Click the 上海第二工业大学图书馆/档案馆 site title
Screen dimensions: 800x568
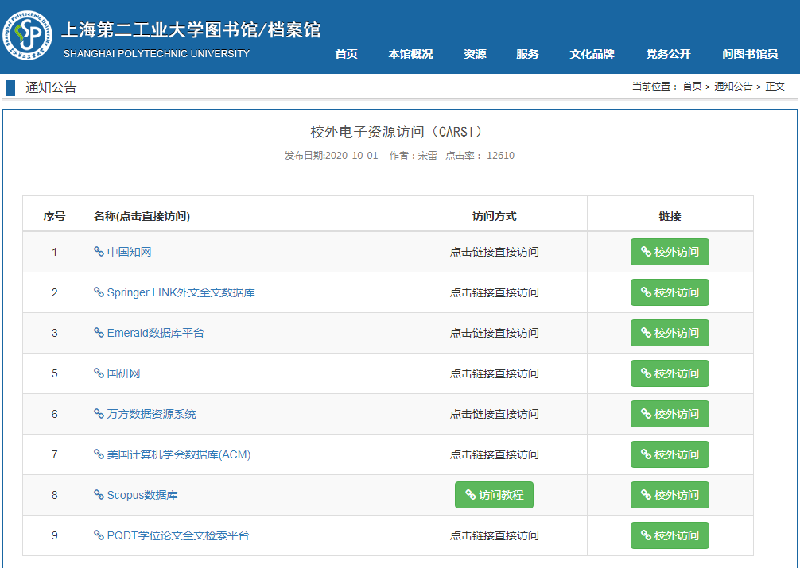point(191,29)
